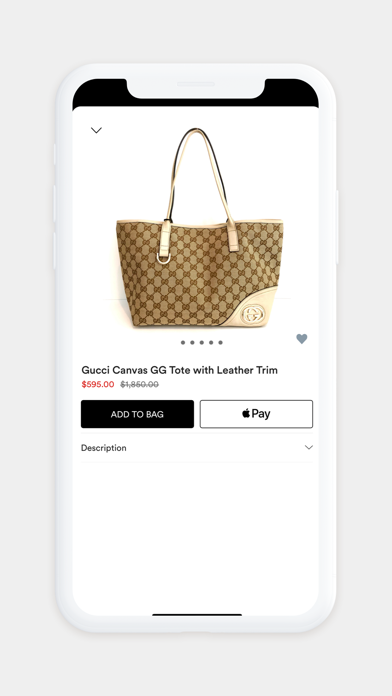Show the last image via fifth dot
392x696 pixels.
click(x=220, y=343)
